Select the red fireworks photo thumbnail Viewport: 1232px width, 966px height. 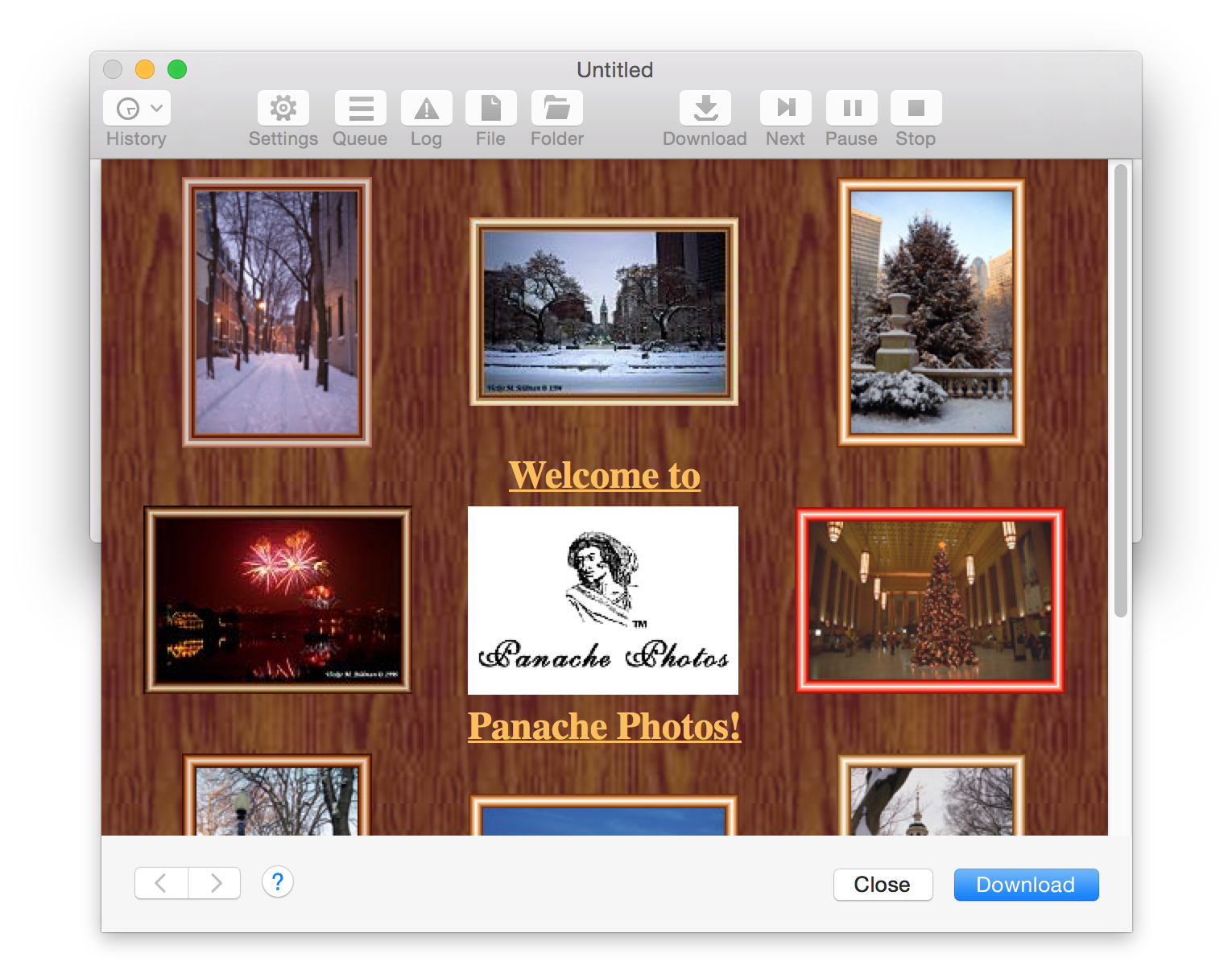278,600
